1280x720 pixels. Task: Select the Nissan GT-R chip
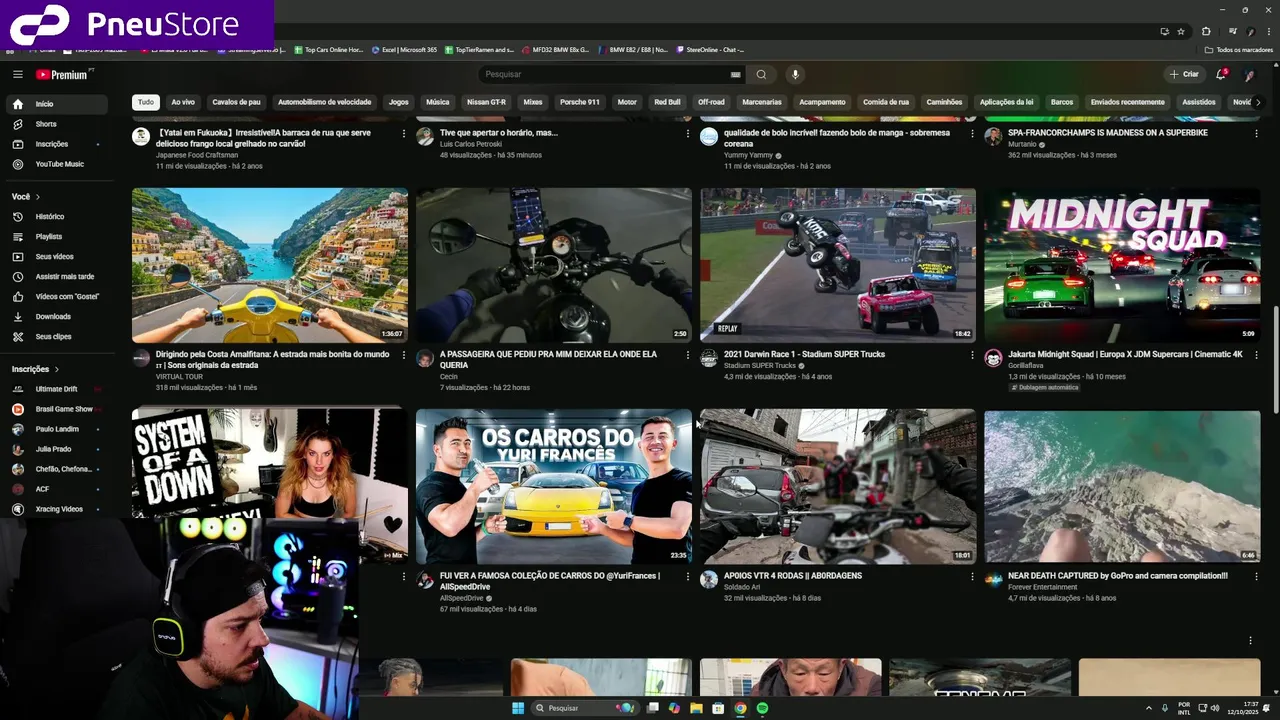(486, 102)
